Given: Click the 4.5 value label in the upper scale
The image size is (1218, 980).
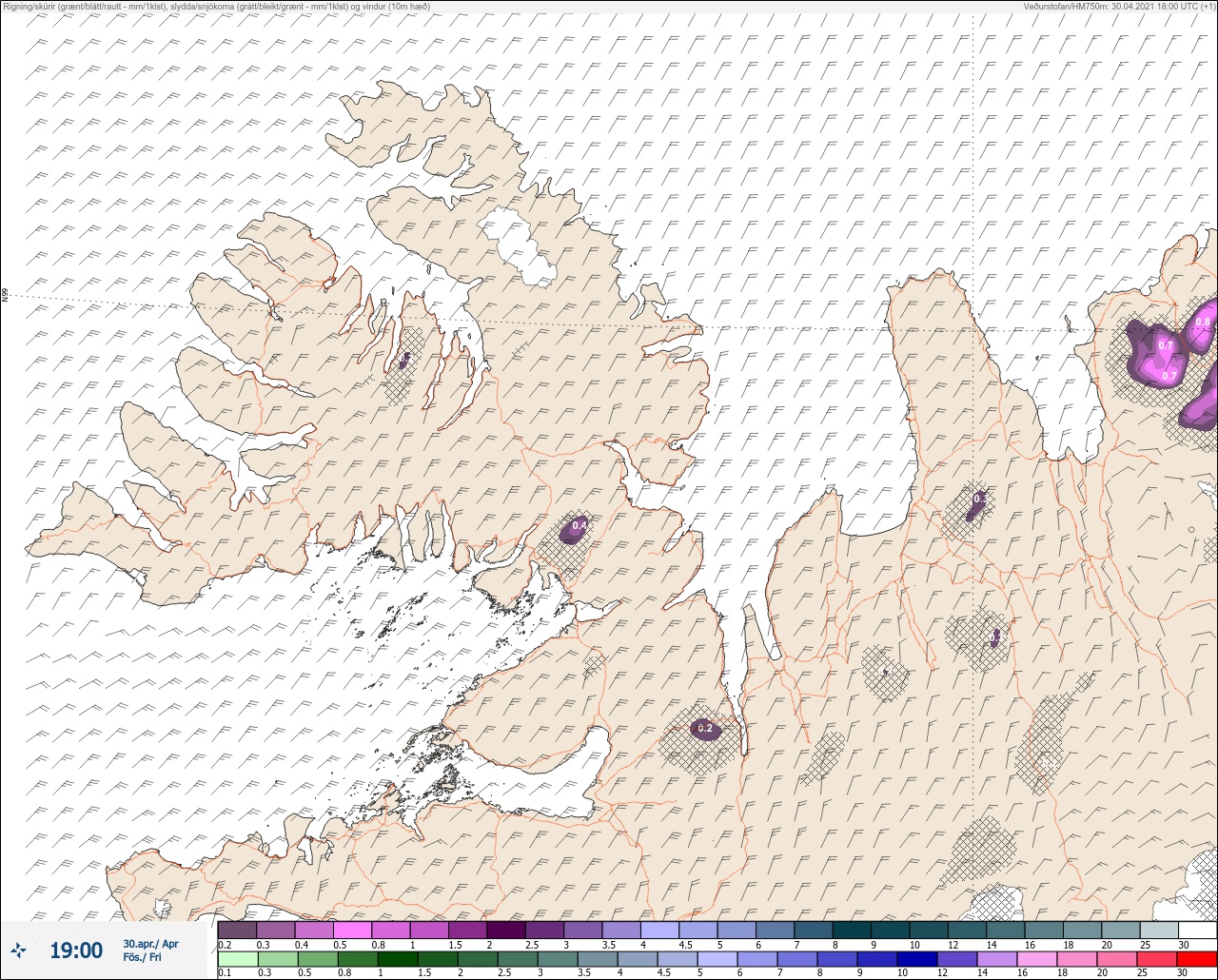Looking at the screenshot, I should point(686,945).
